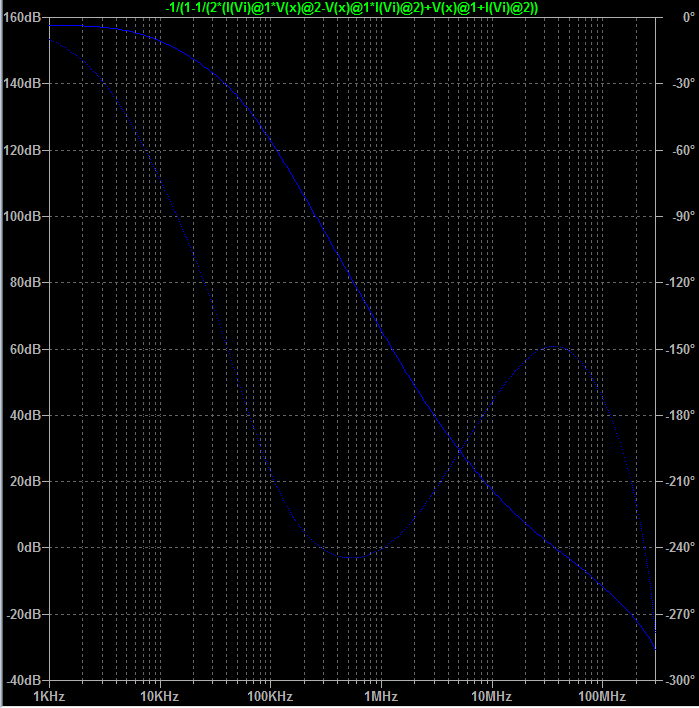Image resolution: width=699 pixels, height=708 pixels.
Task: Click the -150° phase axis label
Action: (680, 349)
